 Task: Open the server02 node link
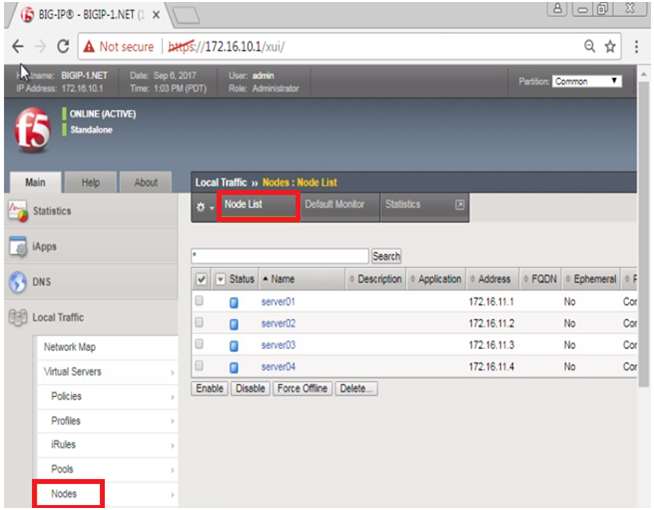point(278,324)
